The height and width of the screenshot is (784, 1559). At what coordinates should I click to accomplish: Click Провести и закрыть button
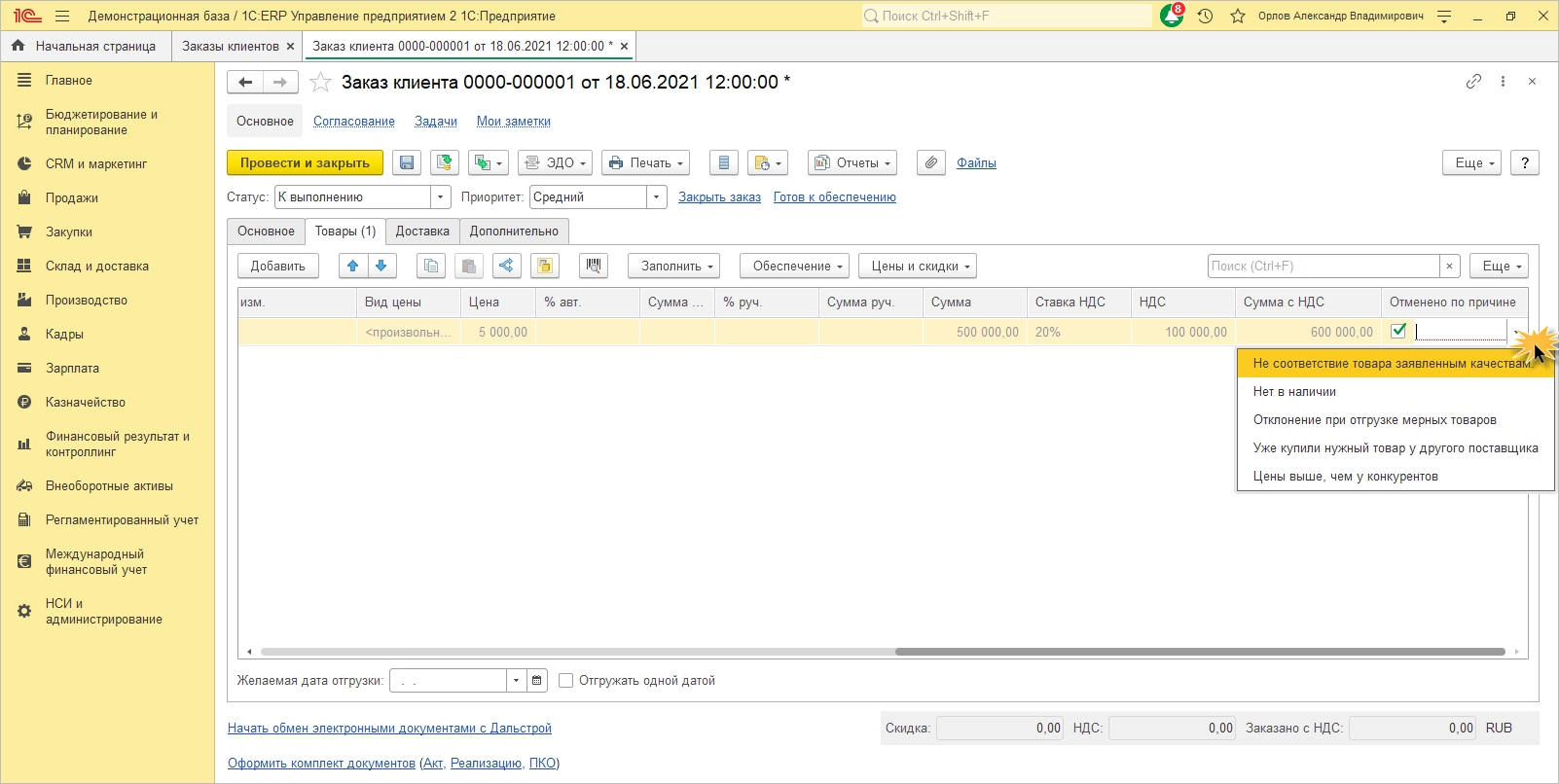(305, 163)
